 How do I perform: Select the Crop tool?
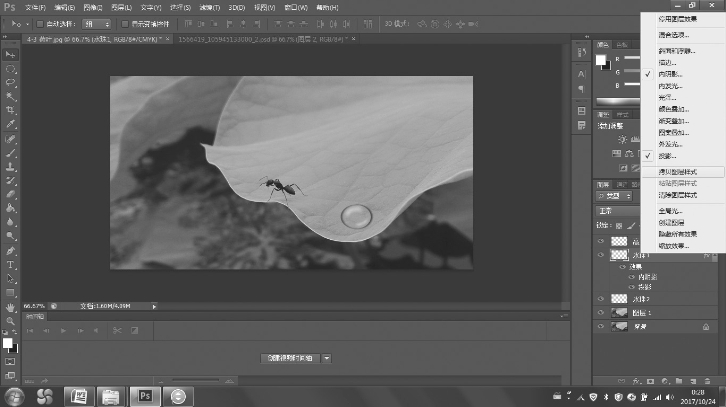10,109
